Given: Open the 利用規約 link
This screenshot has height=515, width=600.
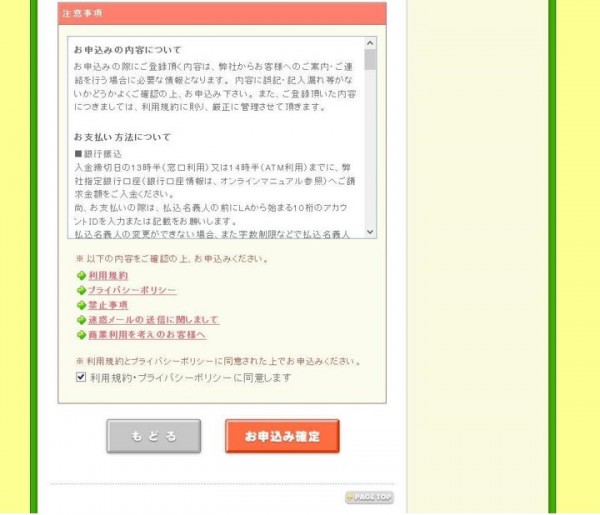Looking at the screenshot, I should (108, 275).
